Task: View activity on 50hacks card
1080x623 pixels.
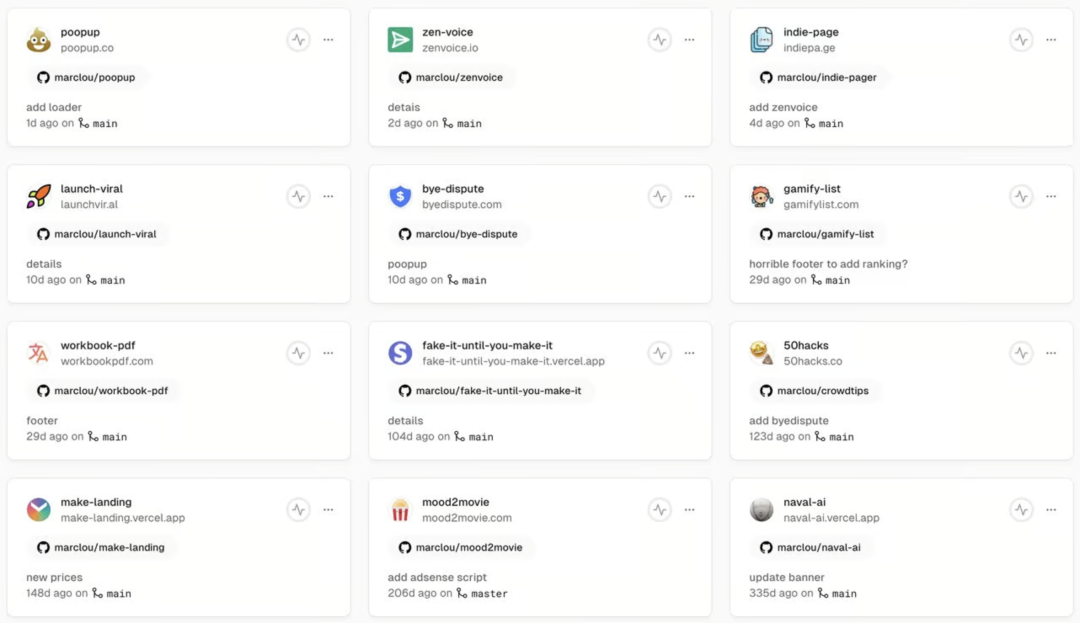Action: (1021, 353)
